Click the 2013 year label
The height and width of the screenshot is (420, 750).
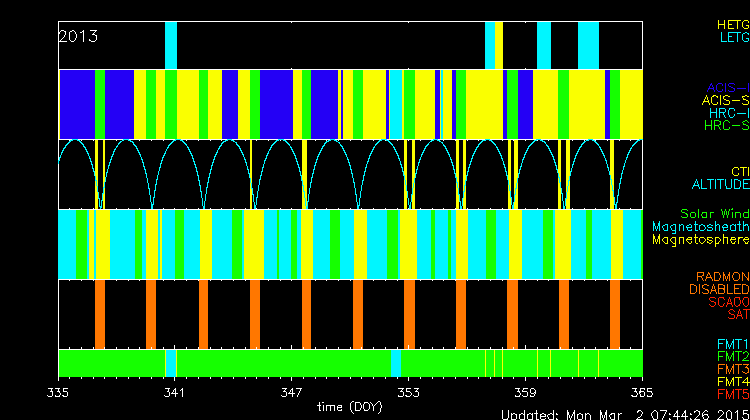tap(78, 36)
